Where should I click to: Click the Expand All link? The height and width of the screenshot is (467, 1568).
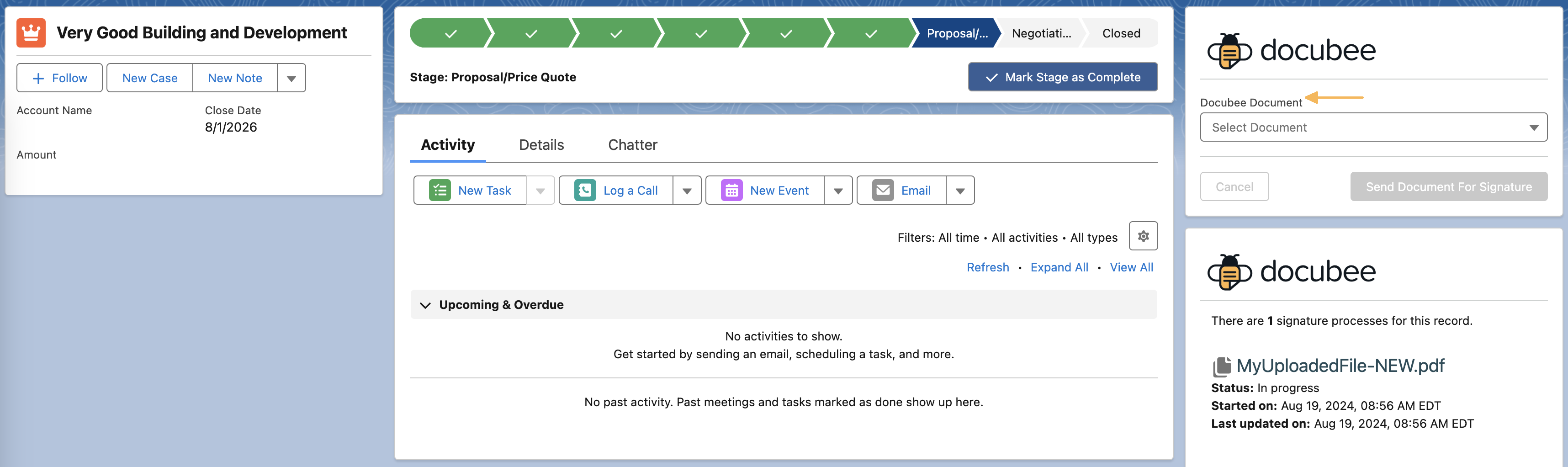click(1059, 267)
